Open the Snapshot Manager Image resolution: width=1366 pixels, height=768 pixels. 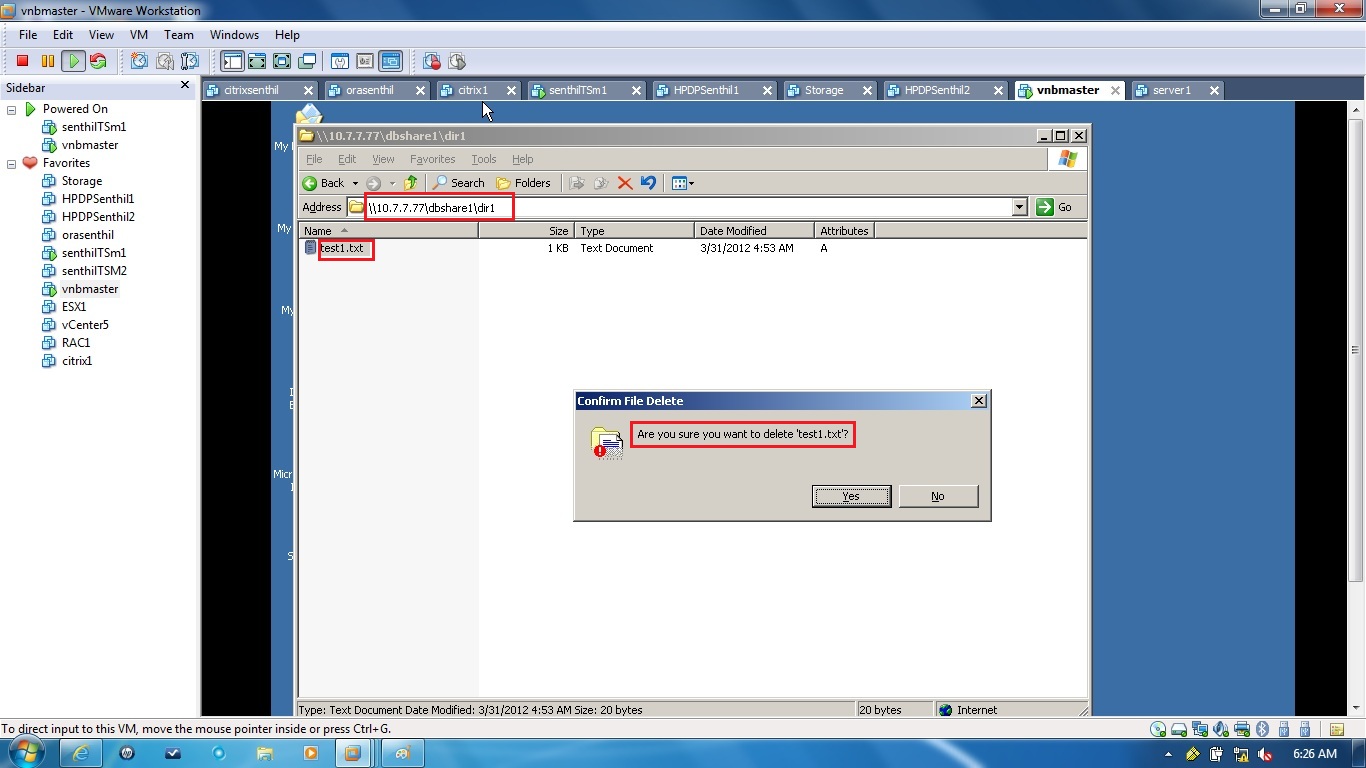point(188,61)
